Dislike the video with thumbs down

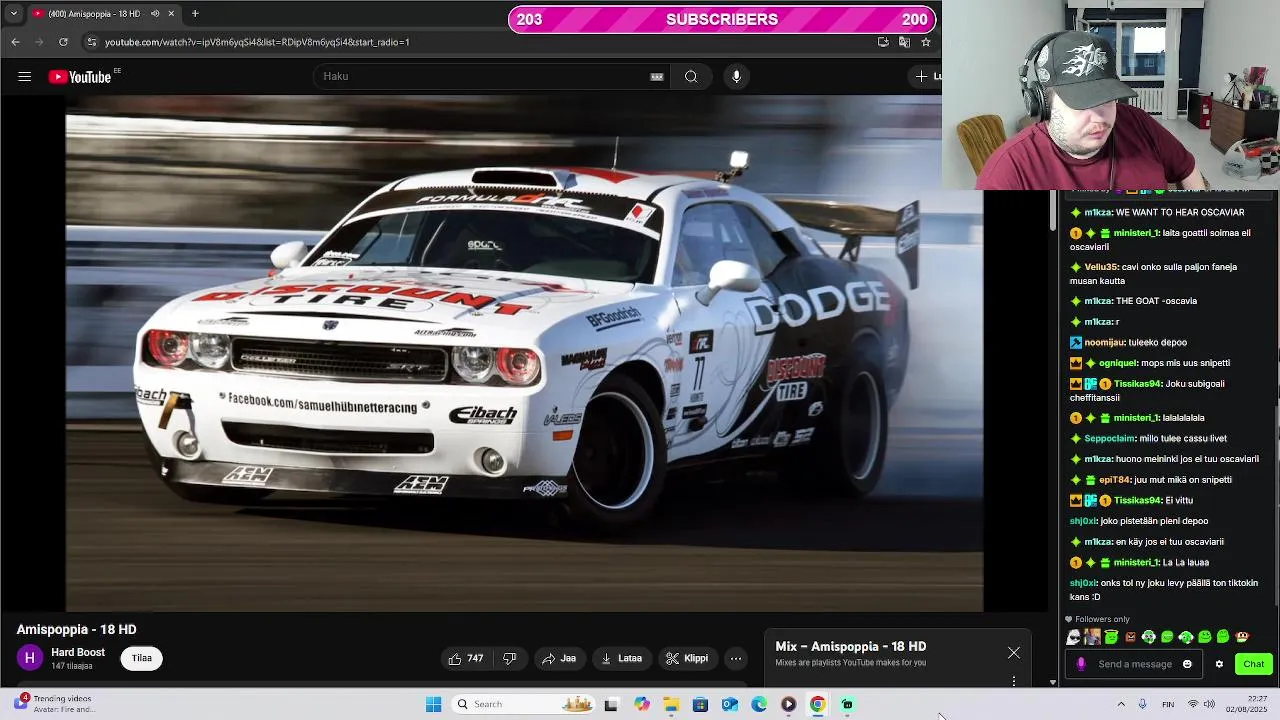point(510,658)
